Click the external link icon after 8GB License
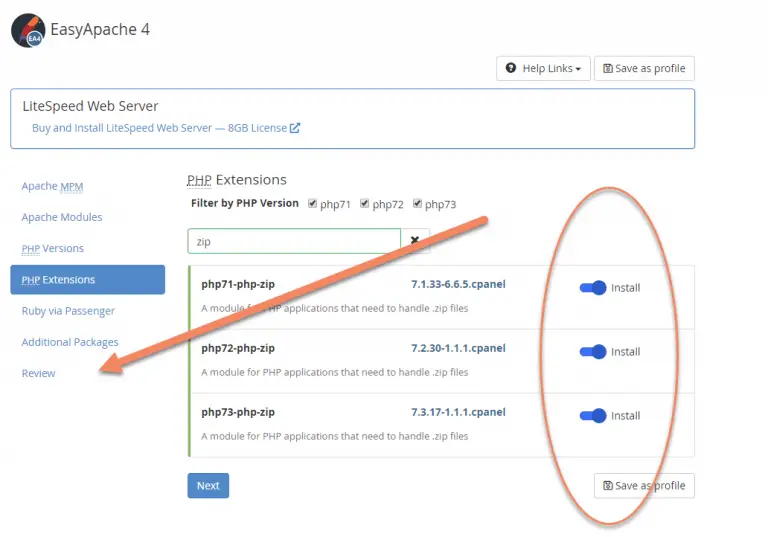768x537 pixels. [295, 128]
